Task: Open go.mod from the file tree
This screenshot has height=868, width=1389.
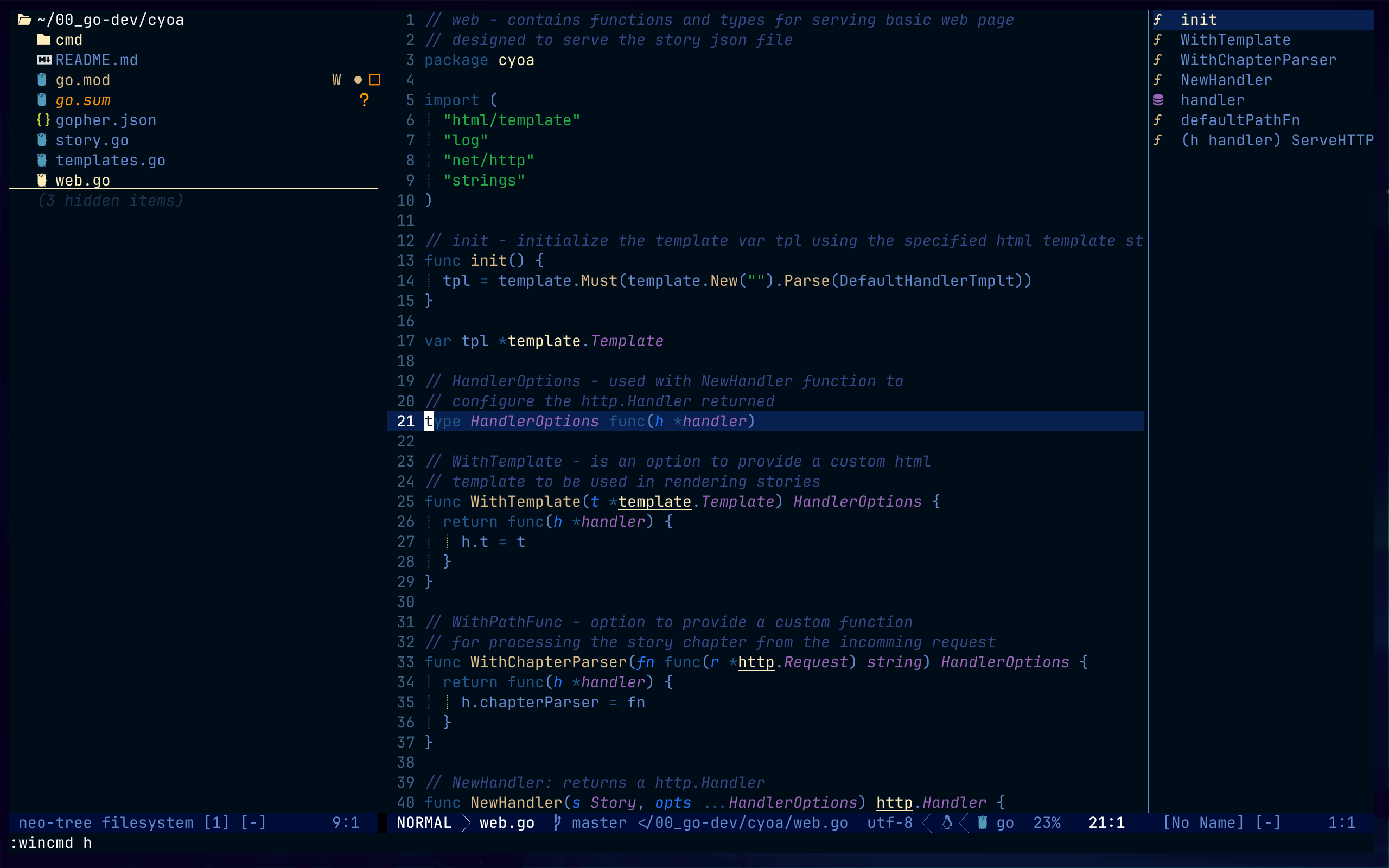Action: pos(82,80)
